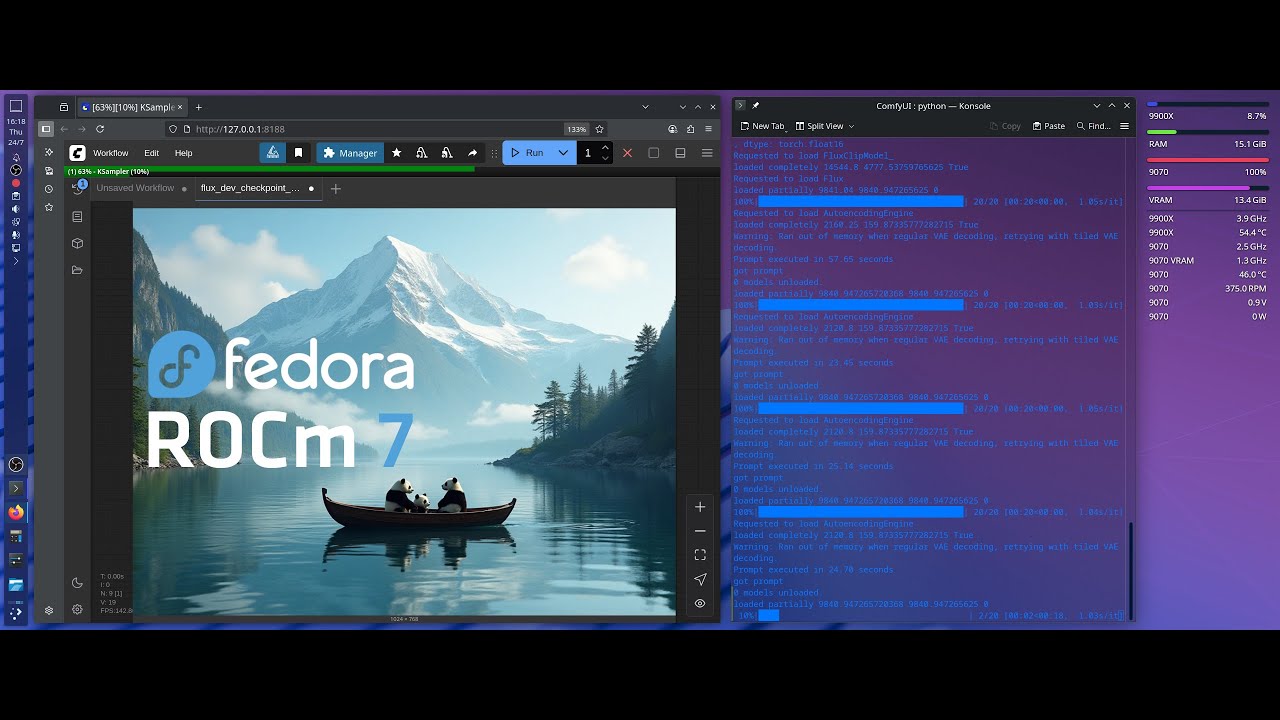Open Firefox history sidebar clock icon
Image resolution: width=1280 pixels, height=720 pixels.
point(48,189)
